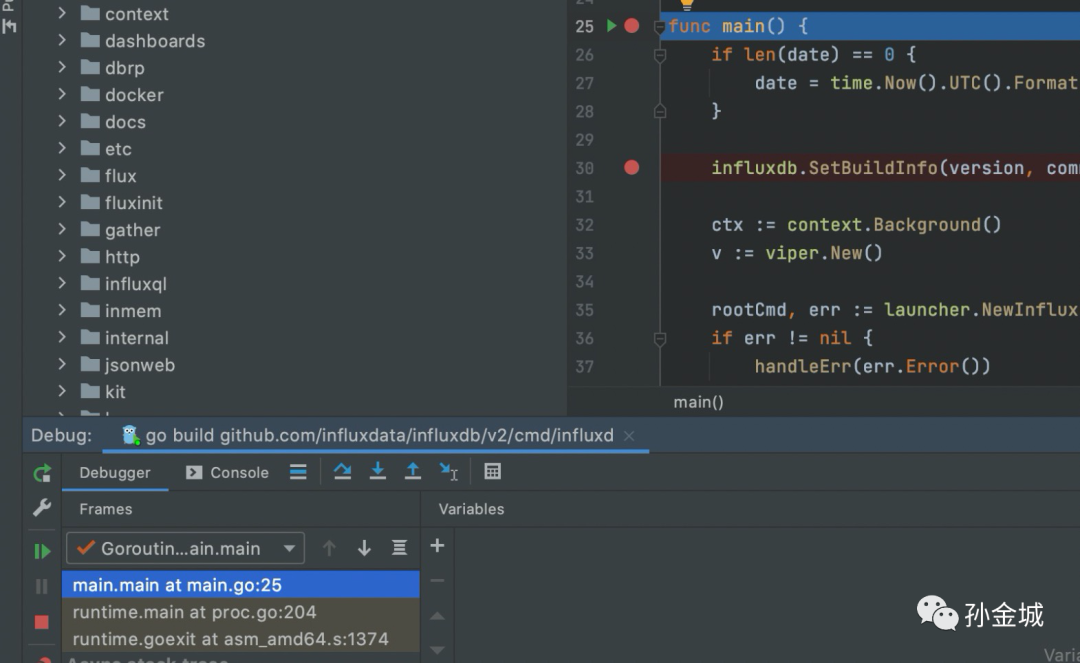Image resolution: width=1080 pixels, height=663 pixels.
Task: Select the Debugger tab
Action: (x=115, y=473)
